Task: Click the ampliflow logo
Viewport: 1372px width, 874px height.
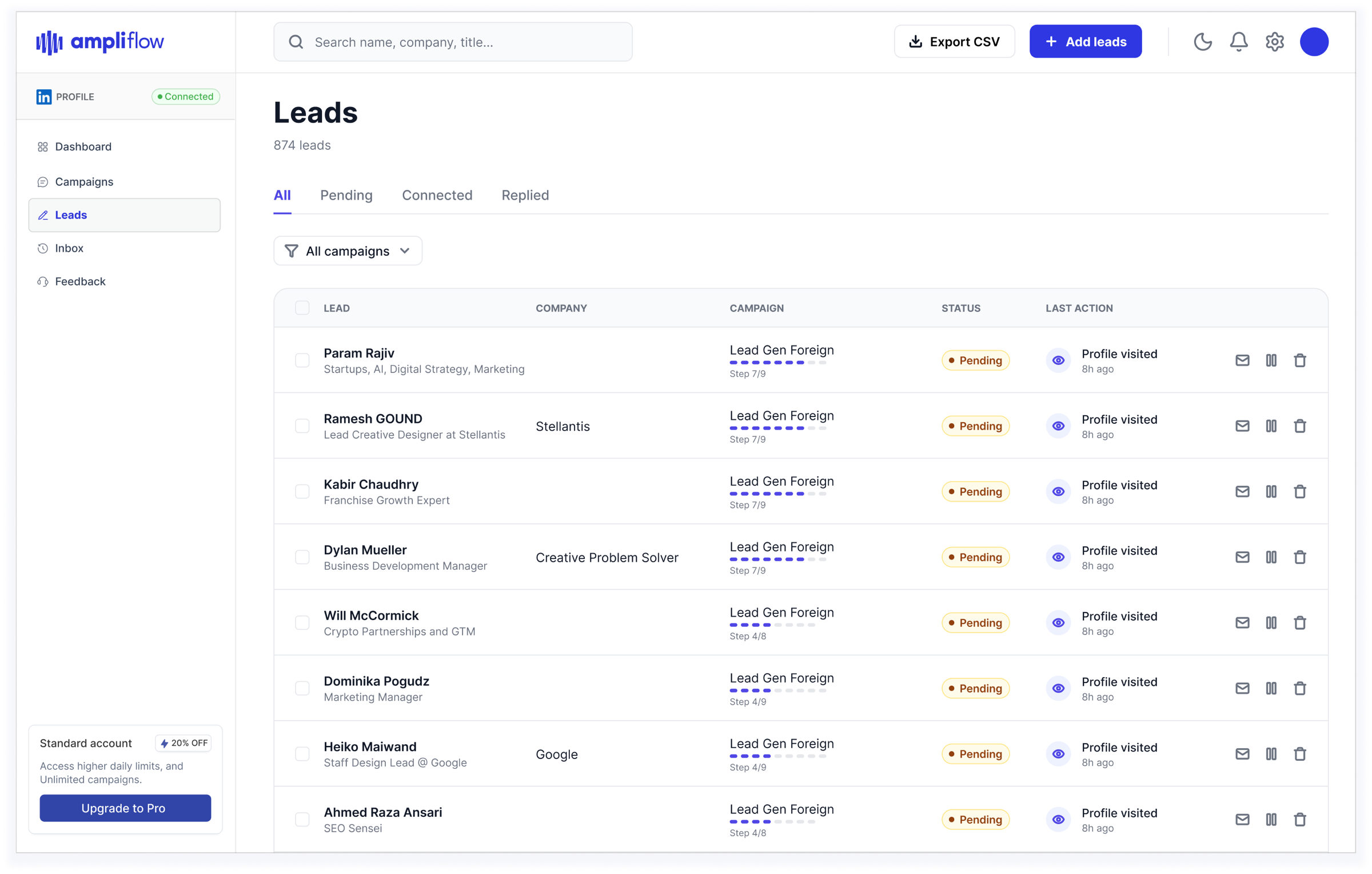Action: [100, 42]
